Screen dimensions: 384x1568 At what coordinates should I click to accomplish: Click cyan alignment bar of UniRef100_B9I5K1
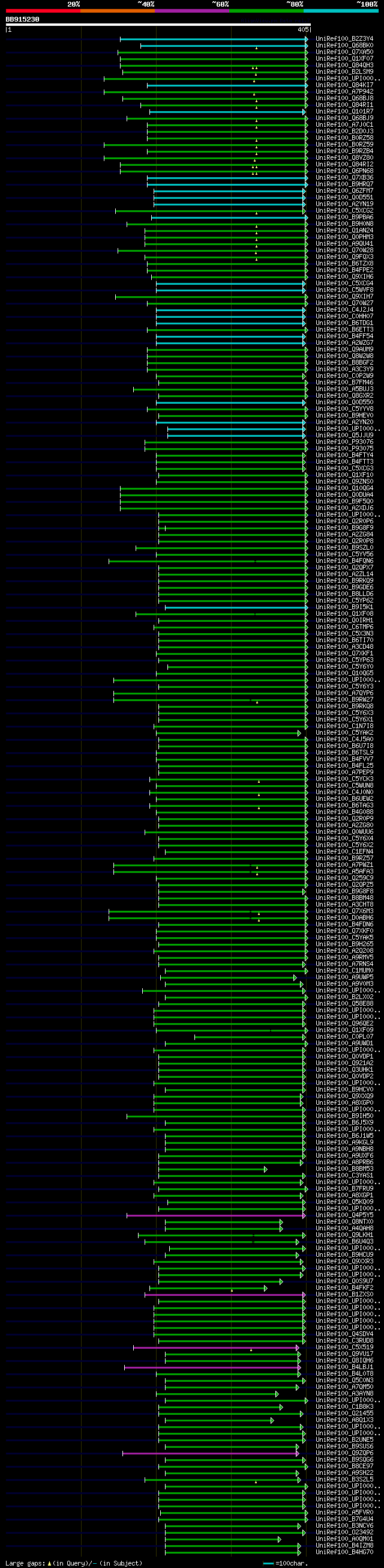[236, 607]
